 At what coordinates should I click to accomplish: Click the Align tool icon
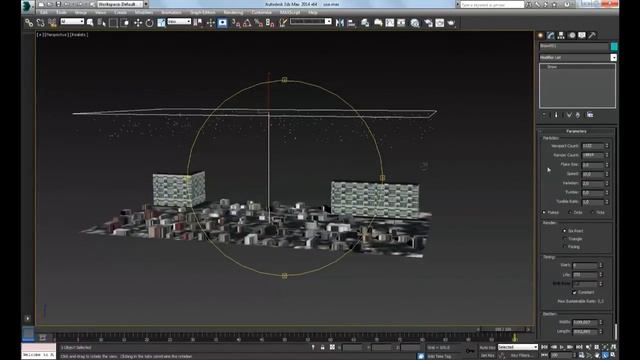pyautogui.click(x=351, y=23)
